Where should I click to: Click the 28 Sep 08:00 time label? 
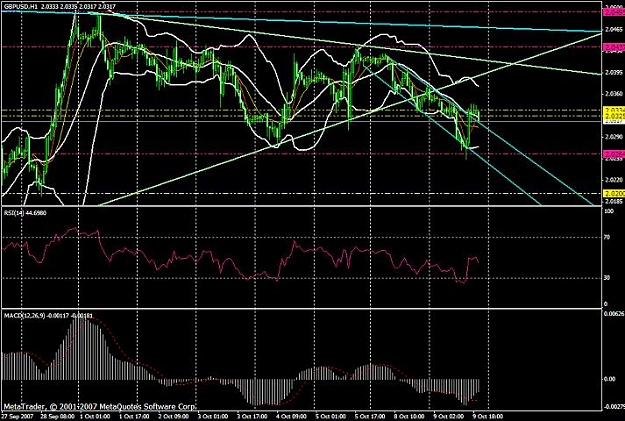click(x=58, y=416)
